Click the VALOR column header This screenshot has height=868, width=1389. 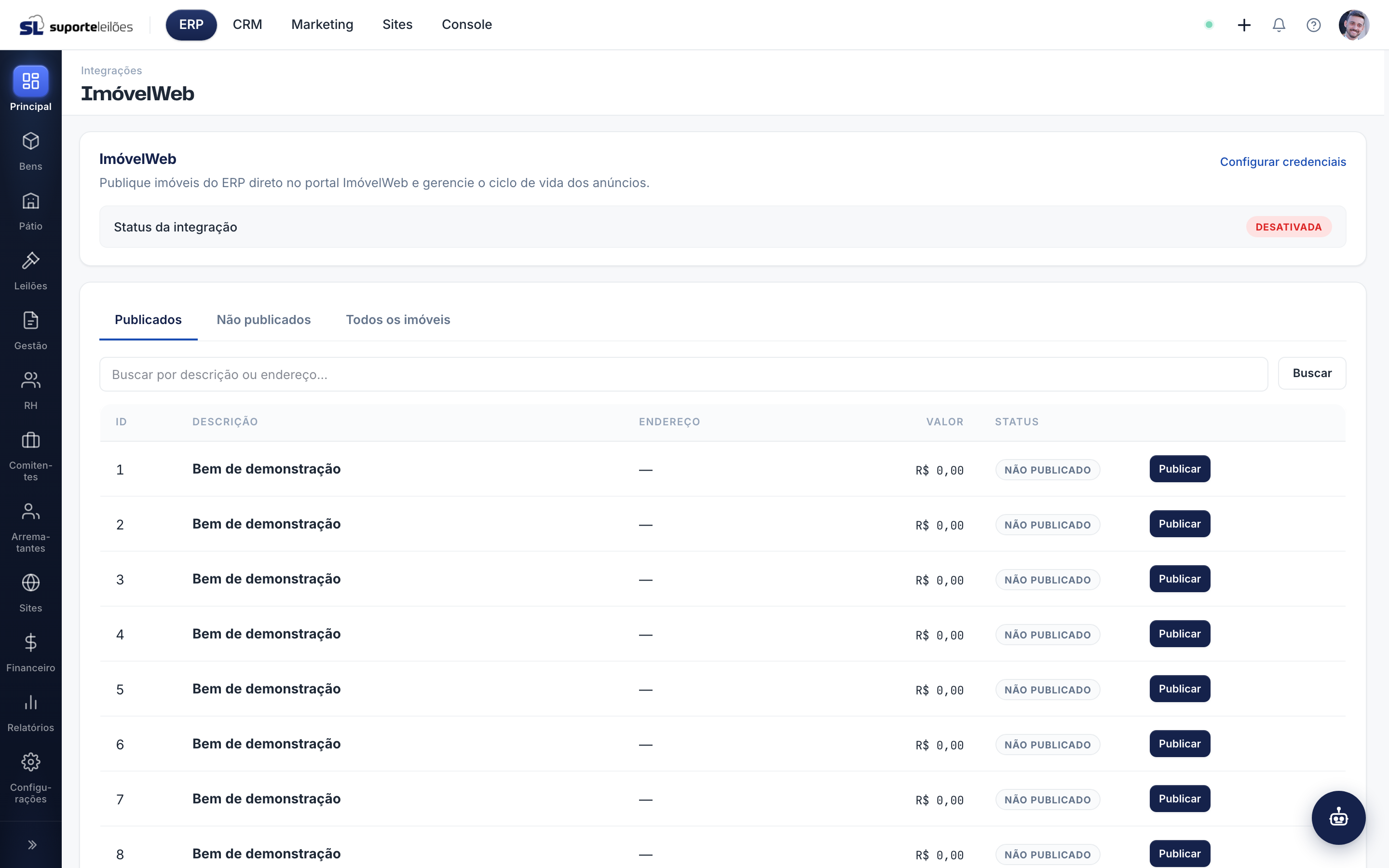tap(945, 422)
